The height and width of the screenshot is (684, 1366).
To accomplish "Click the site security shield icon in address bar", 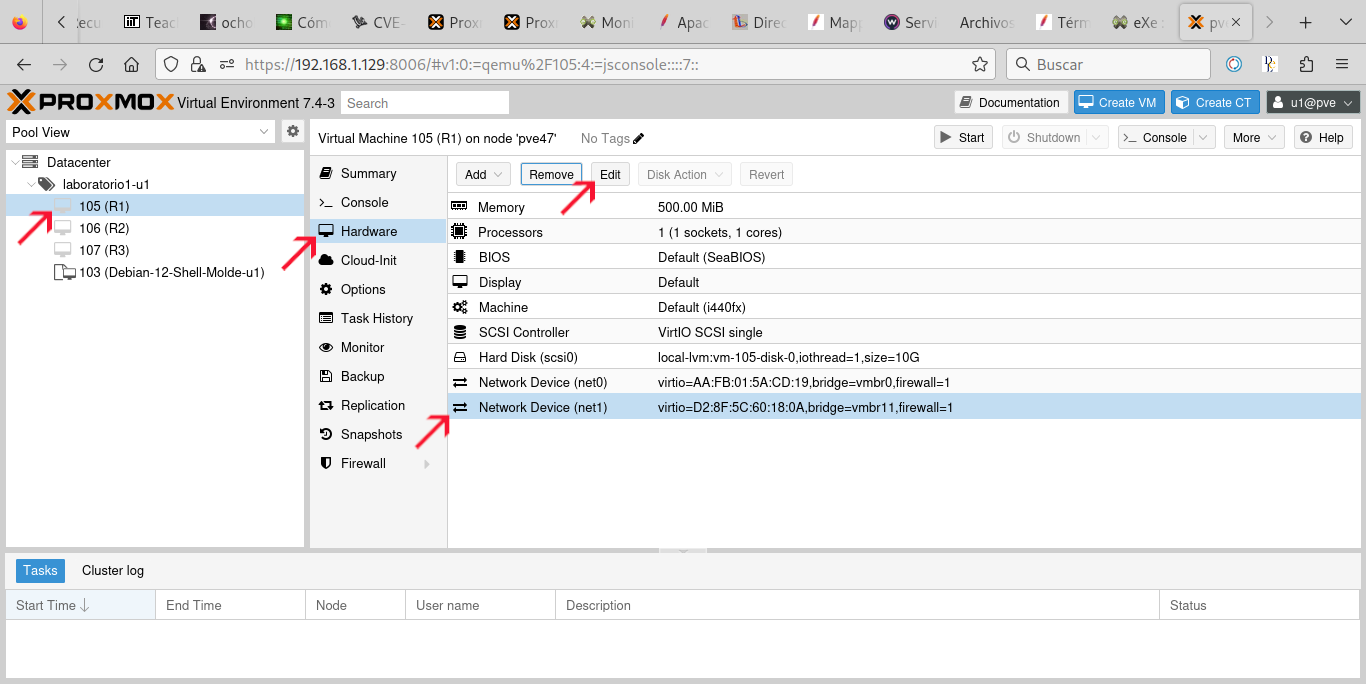I will pos(171,64).
